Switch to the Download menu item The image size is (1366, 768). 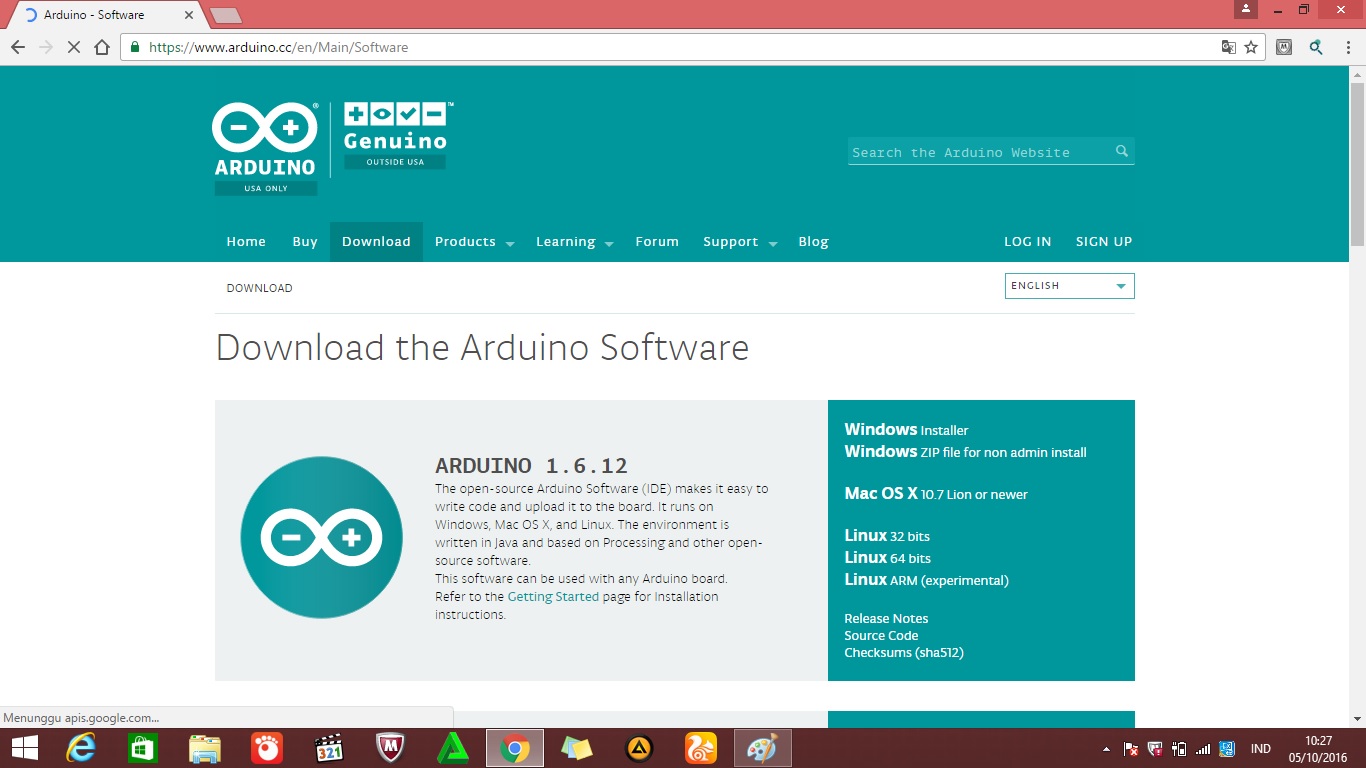click(x=376, y=241)
